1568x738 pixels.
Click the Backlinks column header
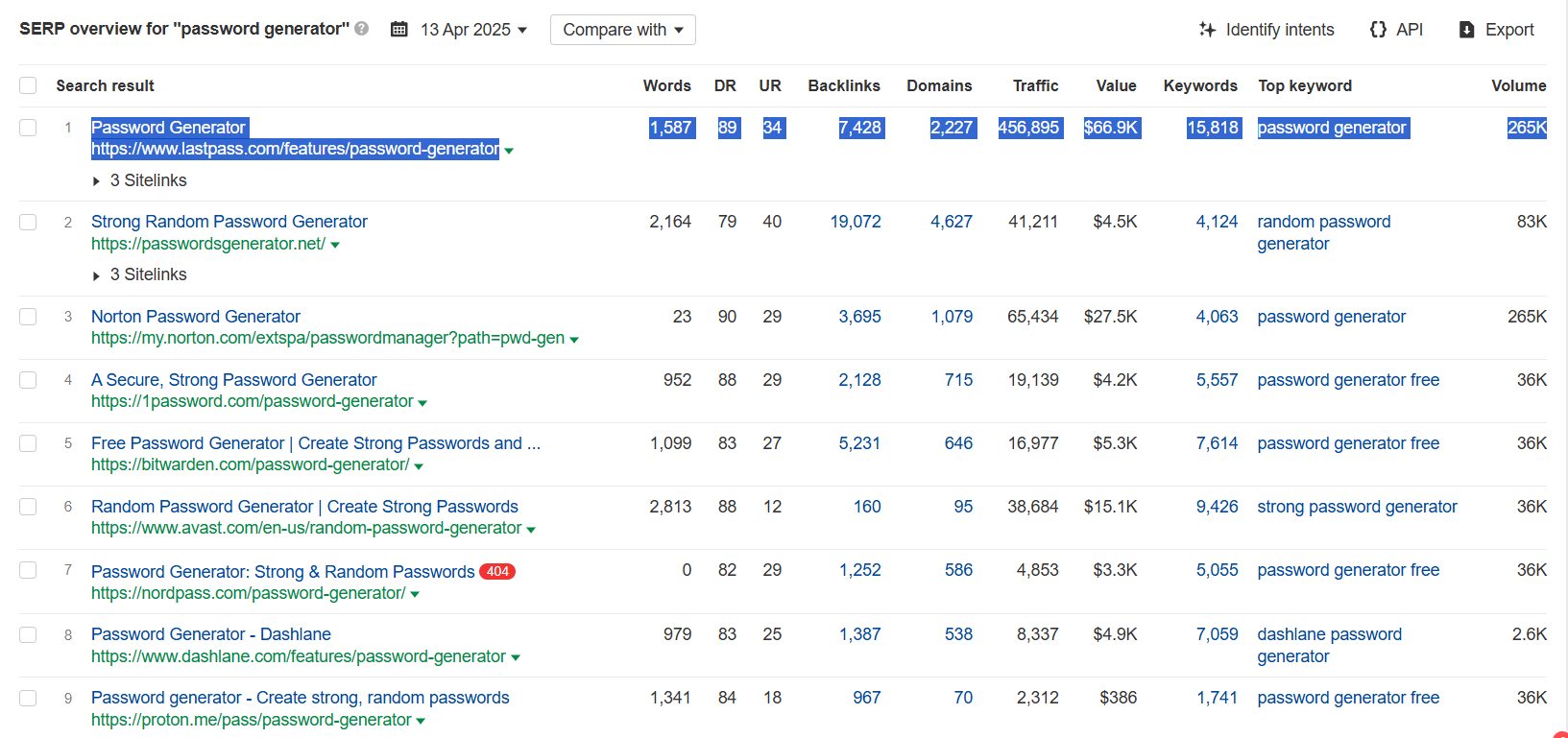[x=844, y=85]
